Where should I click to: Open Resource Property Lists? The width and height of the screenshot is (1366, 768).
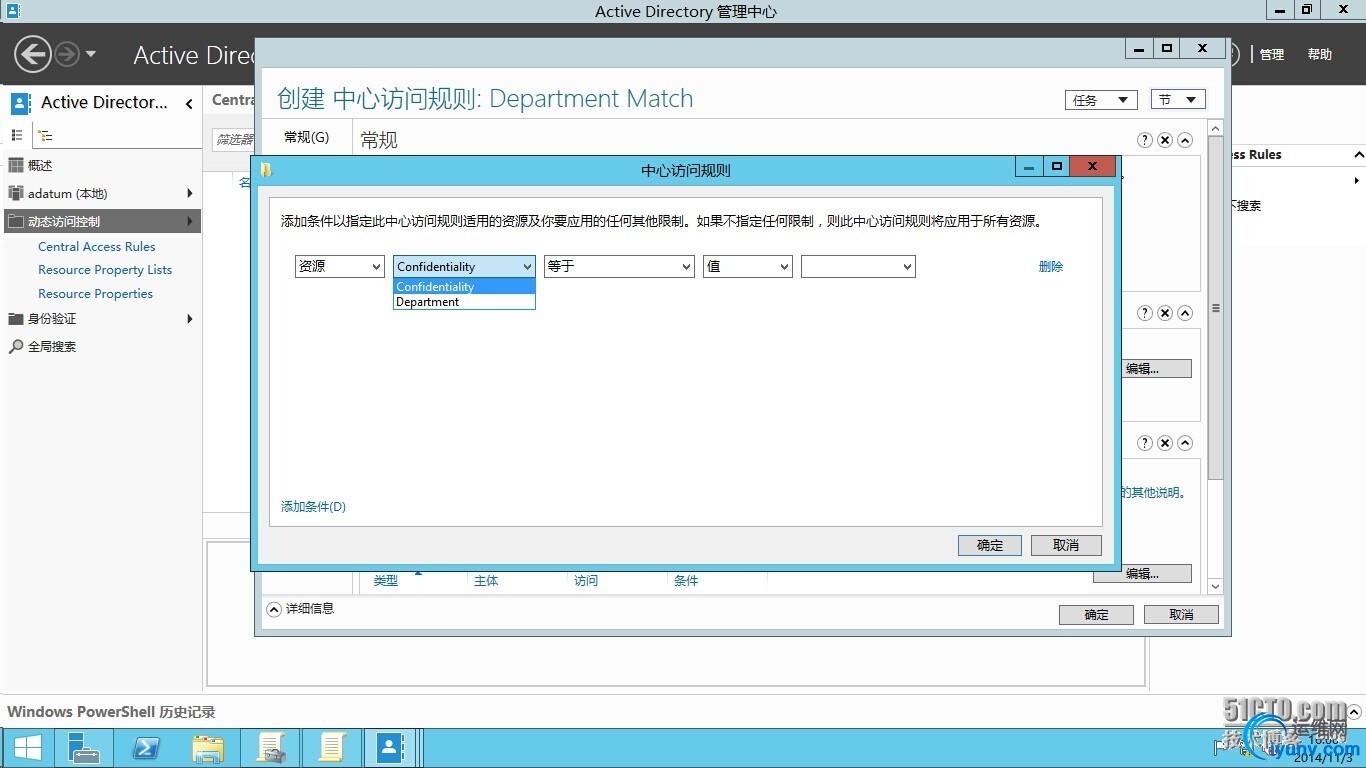pos(105,270)
